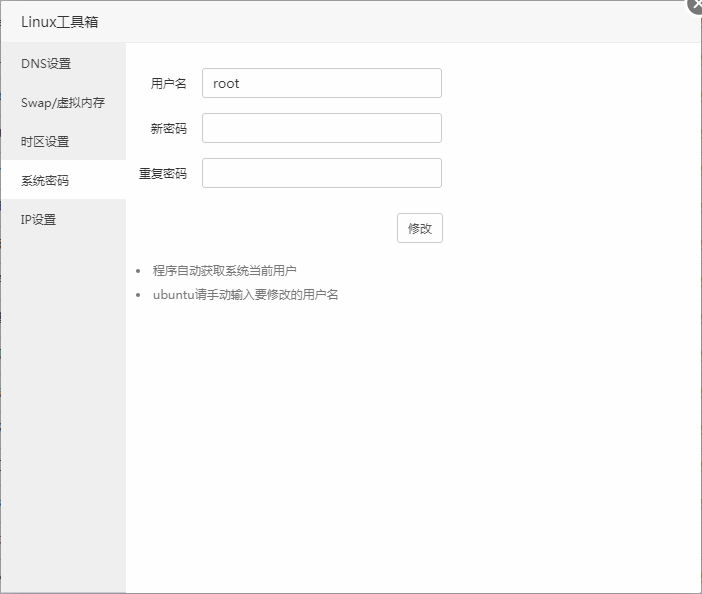Viewport: 702px width, 594px height.
Task: Open the DNS设置 tab
Action: pos(46,63)
